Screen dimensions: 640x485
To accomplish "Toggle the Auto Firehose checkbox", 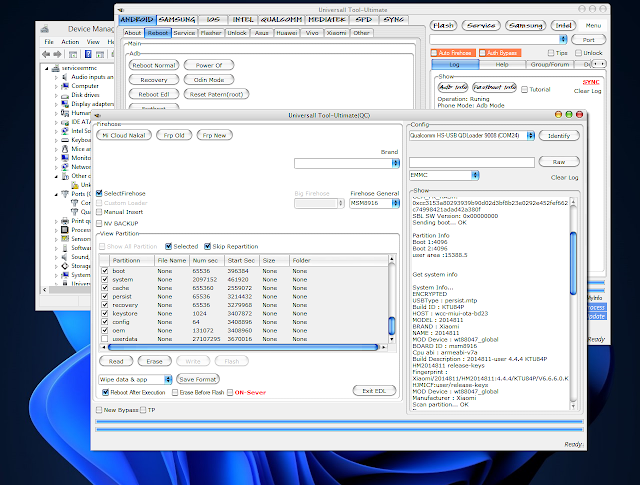I will point(434,53).
